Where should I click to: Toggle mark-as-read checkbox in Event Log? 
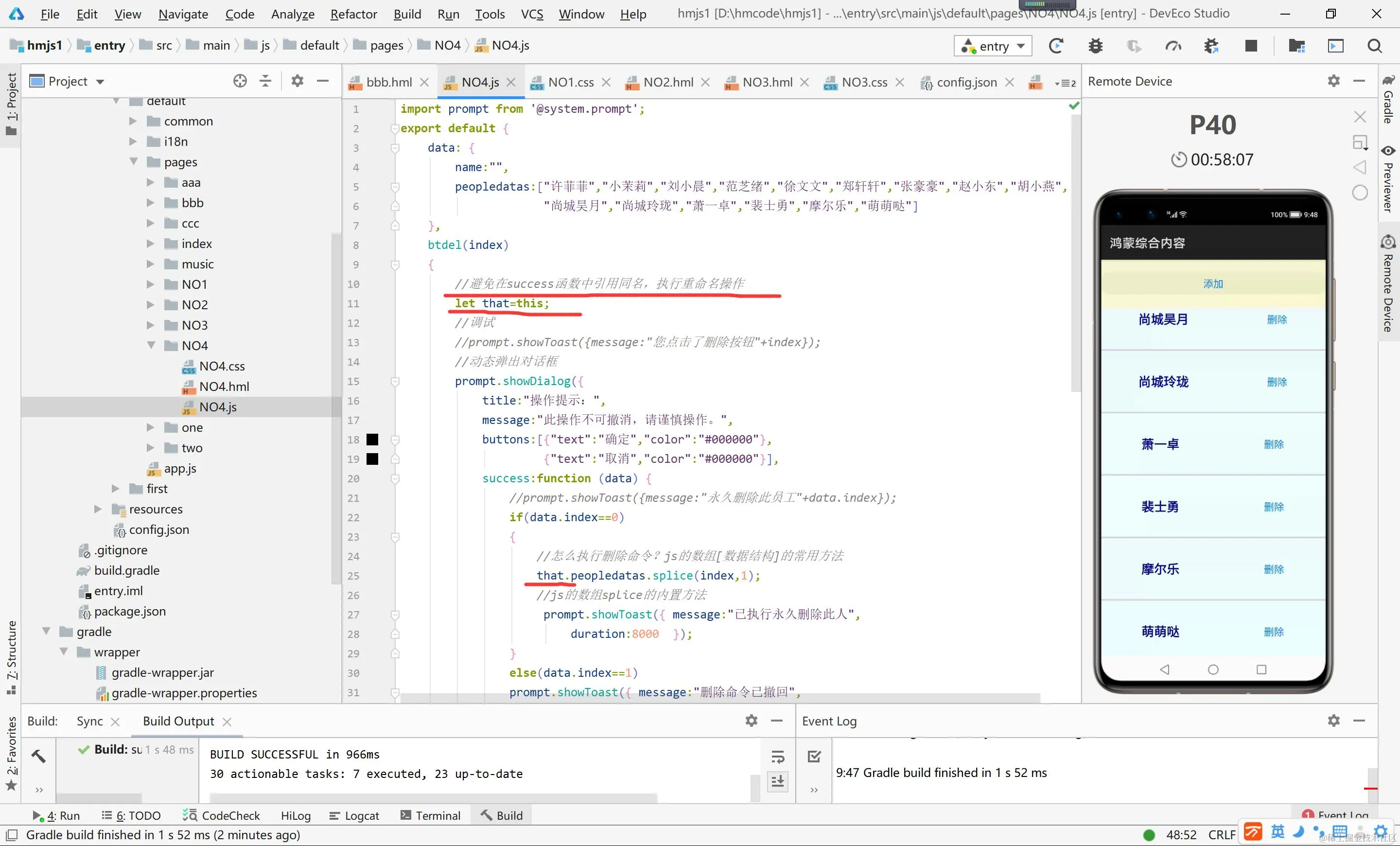tap(814, 756)
